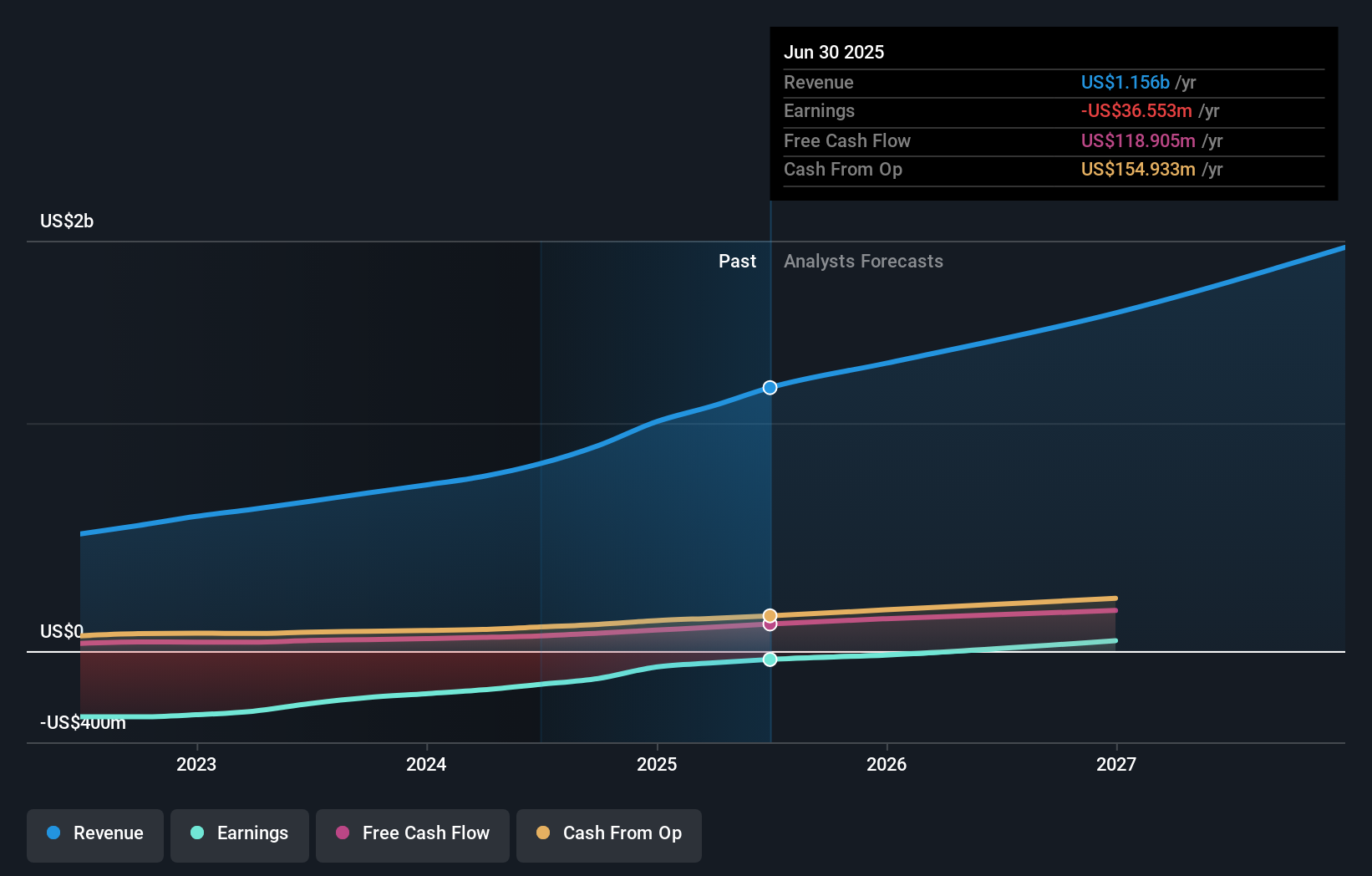Click the teal Earnings marker on the chart
Screen dimensions: 1372x876
[770, 660]
